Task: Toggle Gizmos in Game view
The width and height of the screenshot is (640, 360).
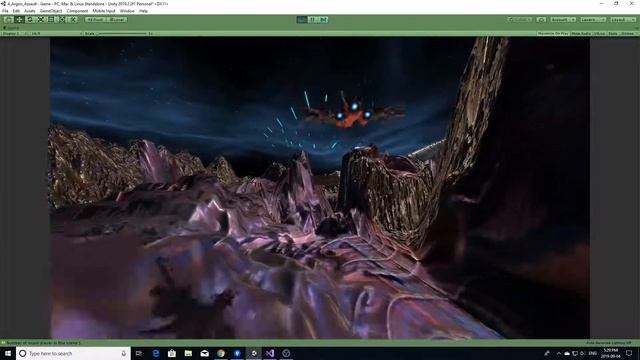Action: coord(628,33)
